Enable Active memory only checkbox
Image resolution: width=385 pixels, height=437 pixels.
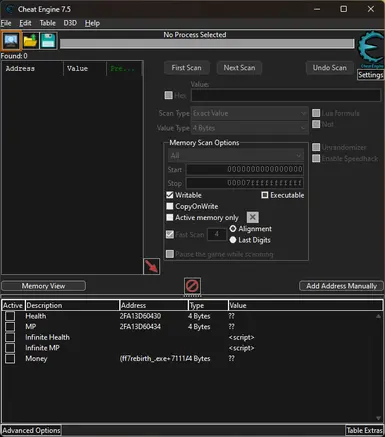click(170, 217)
